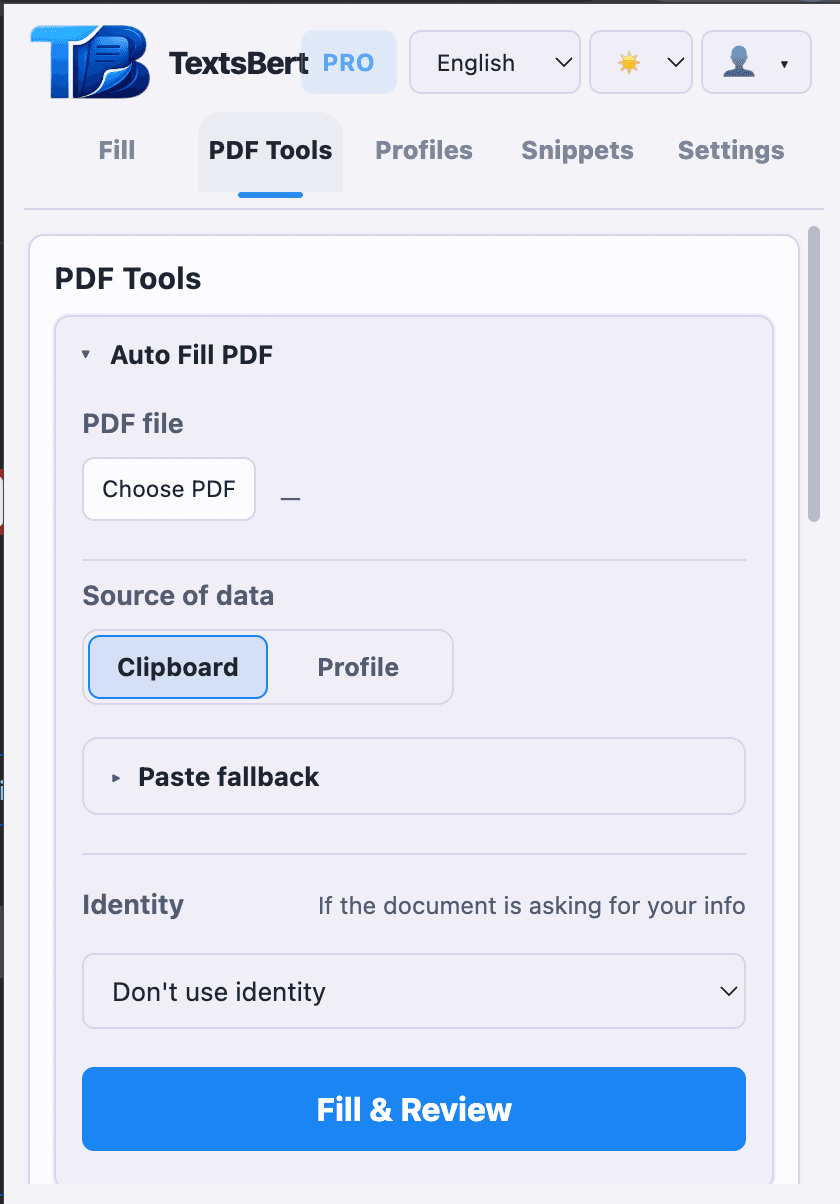The image size is (840, 1204).
Task: Select the PDF Tools tab
Action: (x=270, y=150)
